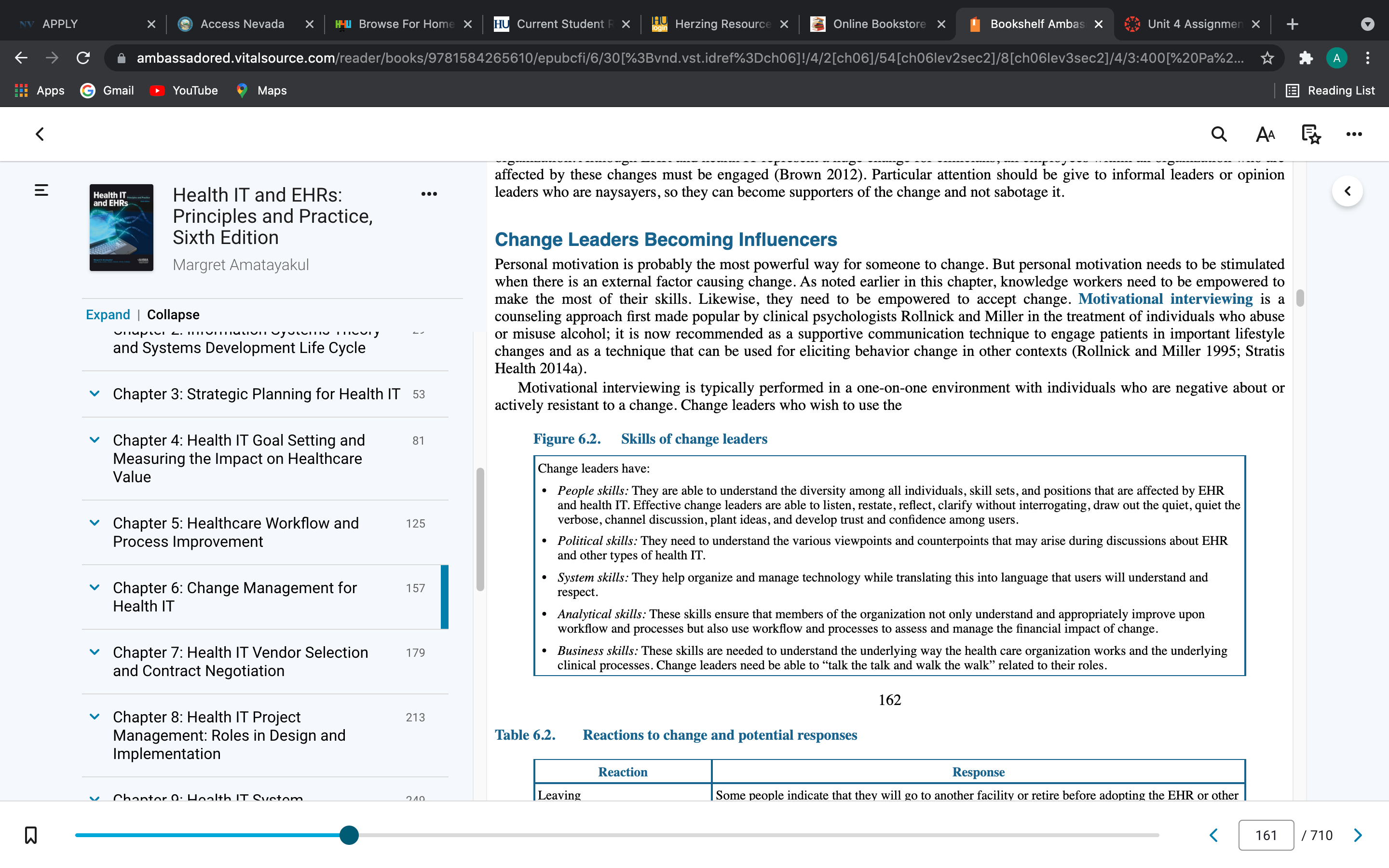Open the Motivational interviewing glossary link
The image size is (1389, 868).
coord(1165,299)
